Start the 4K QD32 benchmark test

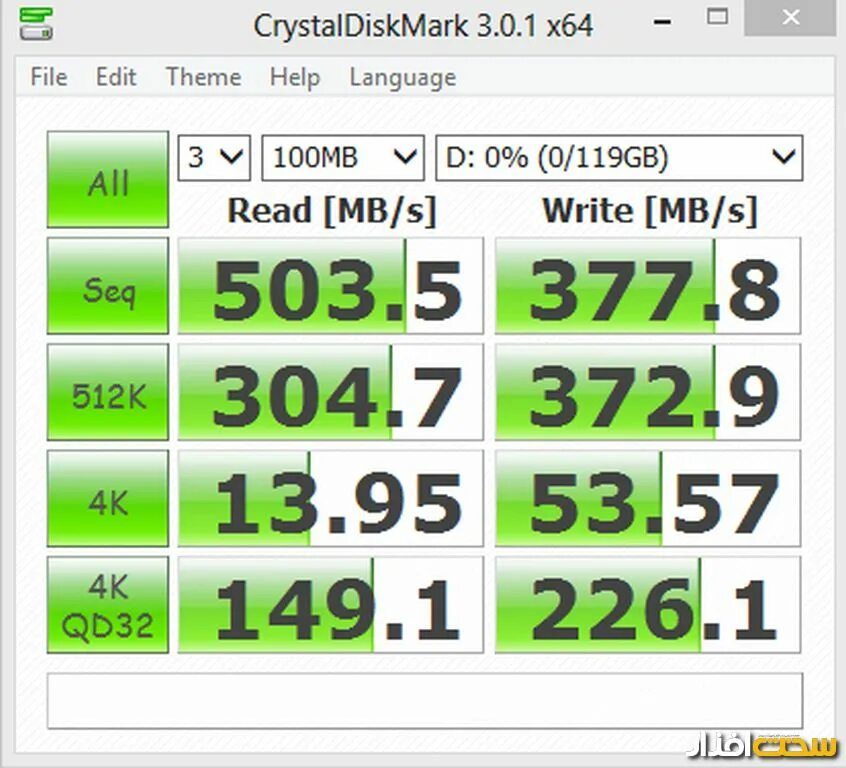click(x=108, y=605)
